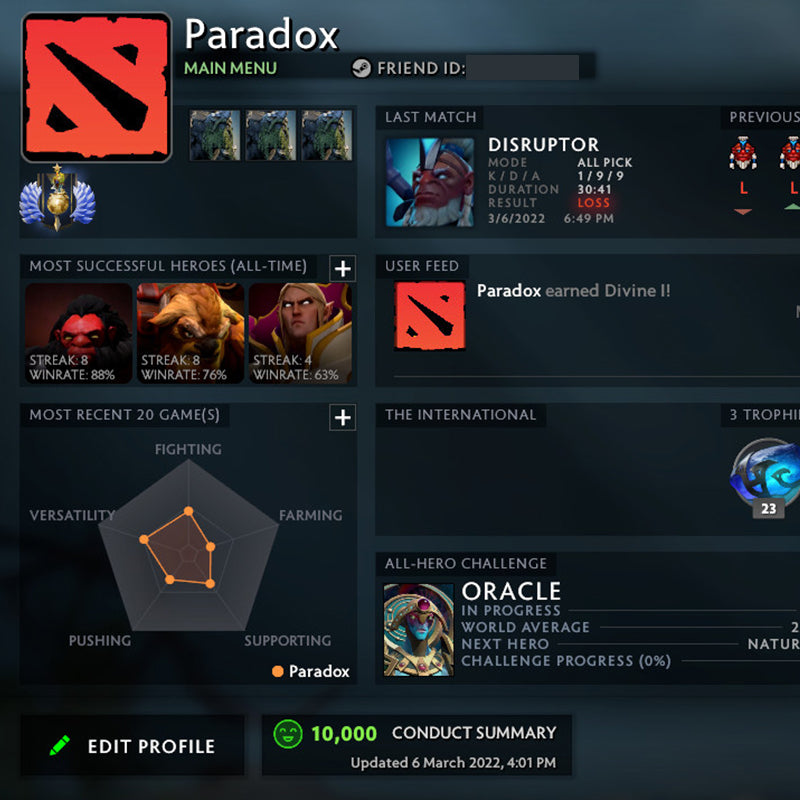
Task: Click the Dota 2 profile avatar
Action: pos(96,87)
